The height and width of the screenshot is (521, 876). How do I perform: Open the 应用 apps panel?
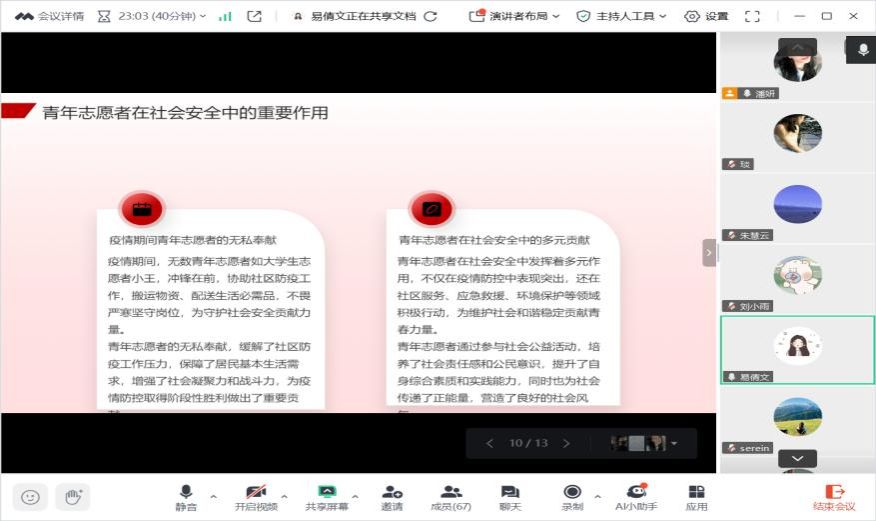click(697, 497)
